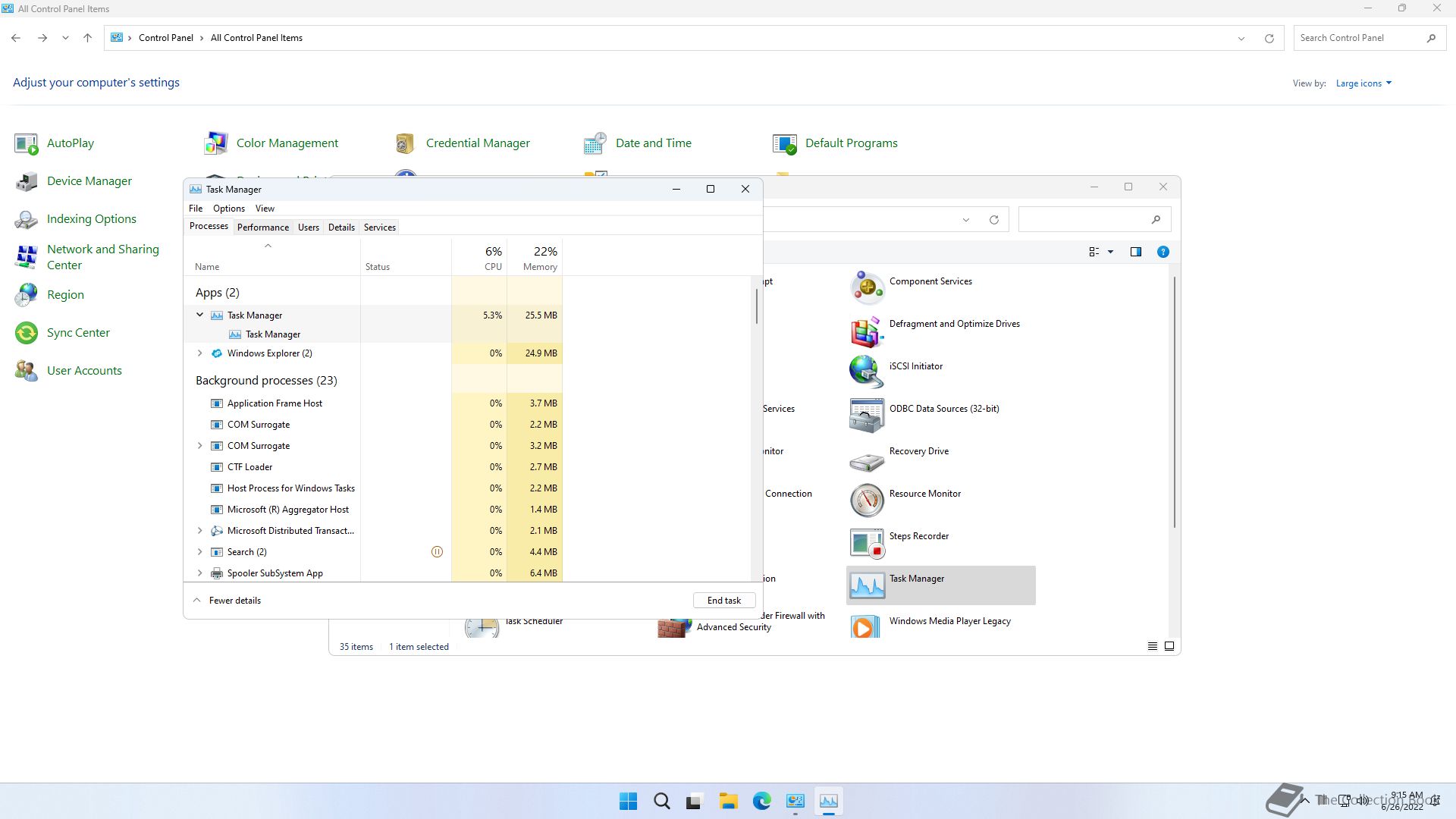1456x819 pixels.
Task: Open Task Manager File menu
Action: (x=196, y=209)
